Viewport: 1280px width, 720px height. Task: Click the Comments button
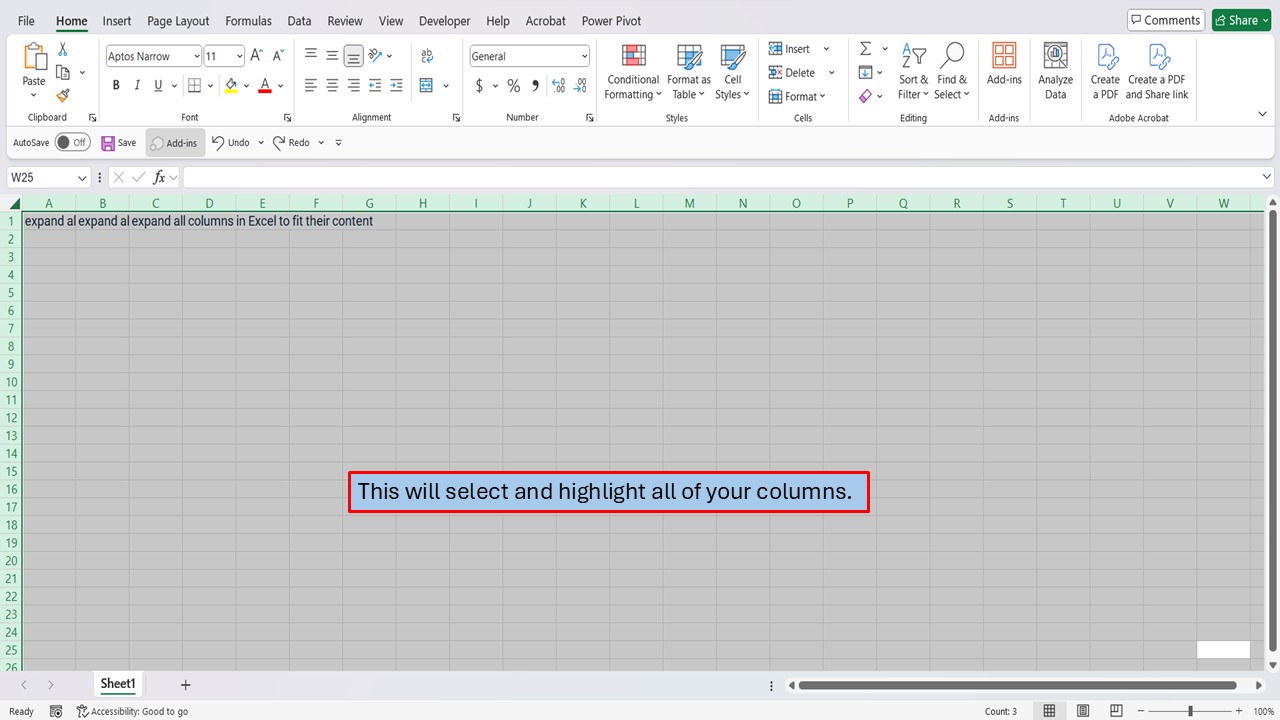1165,19
